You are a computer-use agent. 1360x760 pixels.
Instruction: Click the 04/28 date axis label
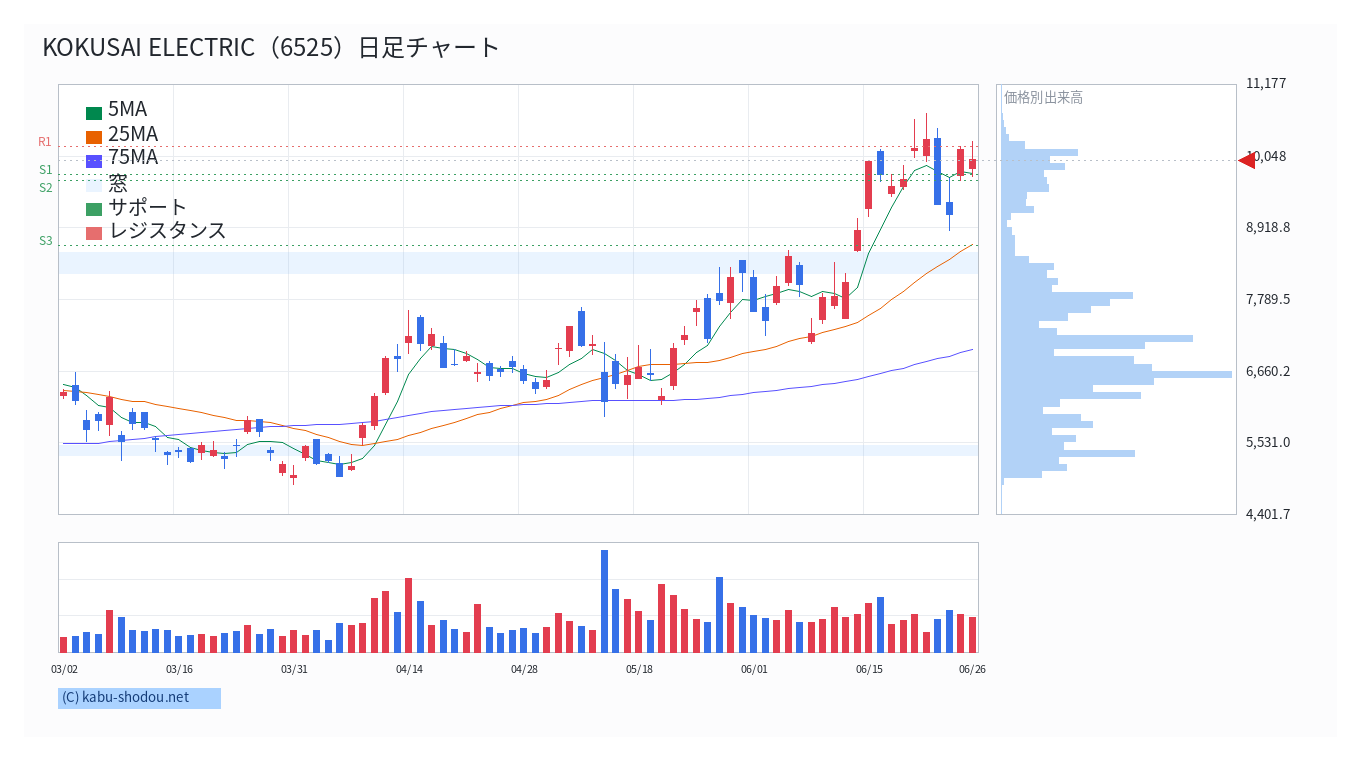click(x=524, y=669)
